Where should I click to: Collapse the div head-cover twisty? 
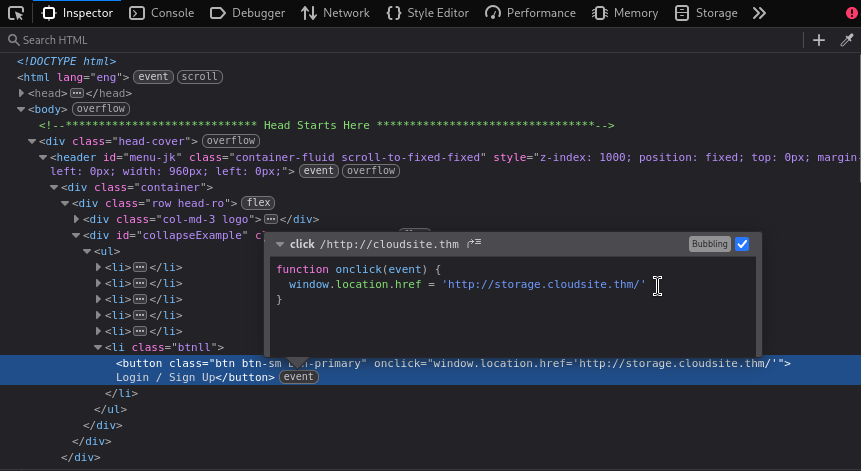[32, 141]
